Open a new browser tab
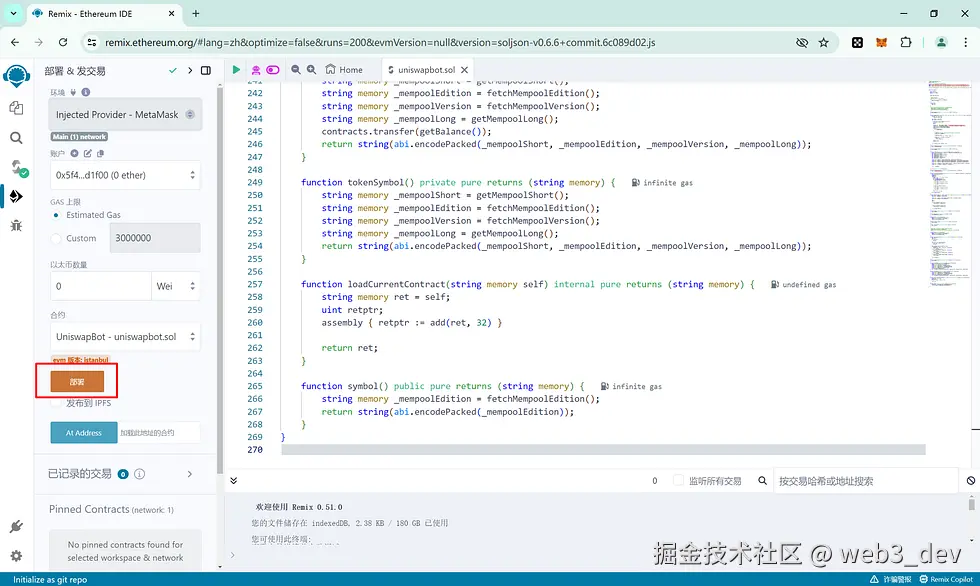980x586 pixels. coord(196,13)
